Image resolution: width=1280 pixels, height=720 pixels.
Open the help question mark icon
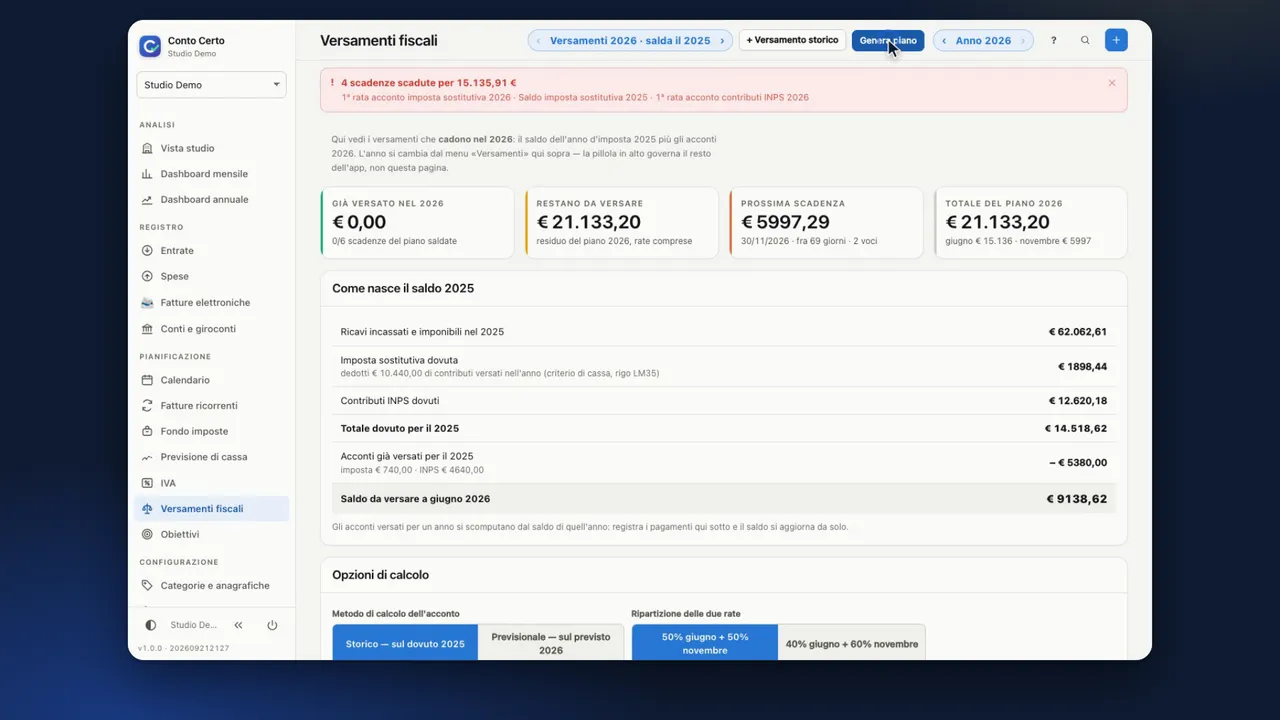1053,41
